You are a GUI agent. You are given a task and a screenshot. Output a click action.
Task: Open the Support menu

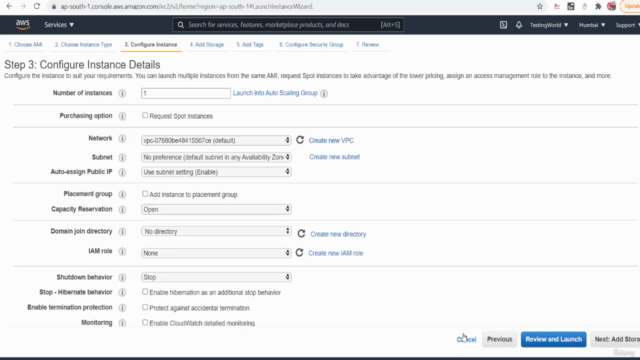(x=627, y=25)
